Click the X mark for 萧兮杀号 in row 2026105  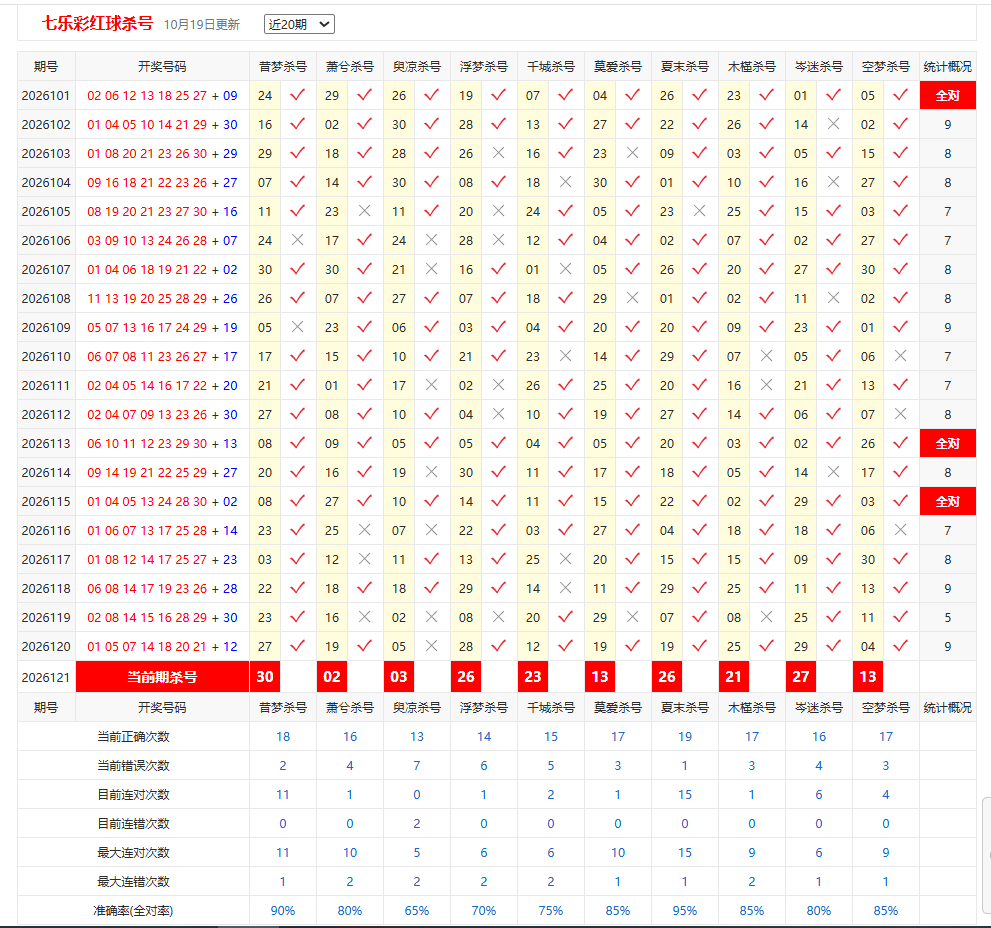pos(365,212)
